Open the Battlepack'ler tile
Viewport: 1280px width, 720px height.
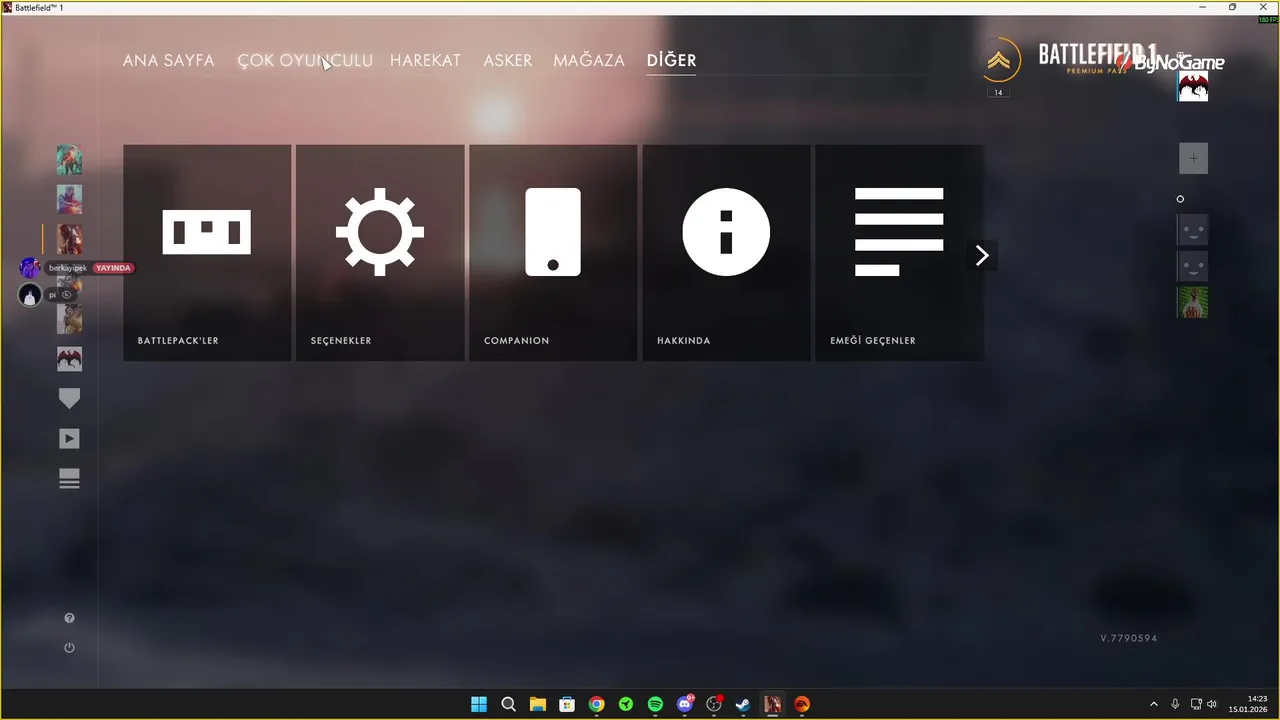[207, 253]
